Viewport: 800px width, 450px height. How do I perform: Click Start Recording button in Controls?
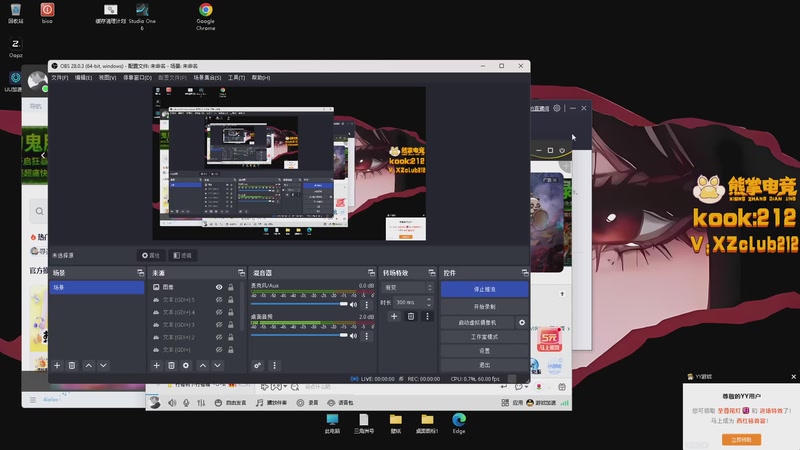pos(484,307)
